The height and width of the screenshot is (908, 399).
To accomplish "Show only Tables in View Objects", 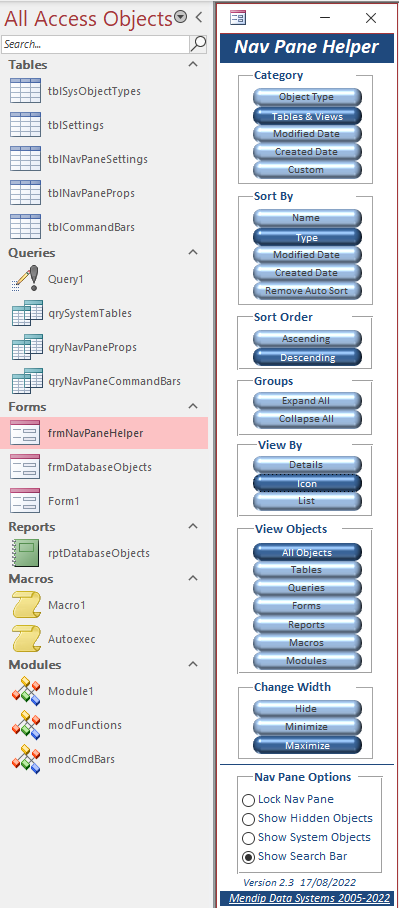I will (307, 570).
